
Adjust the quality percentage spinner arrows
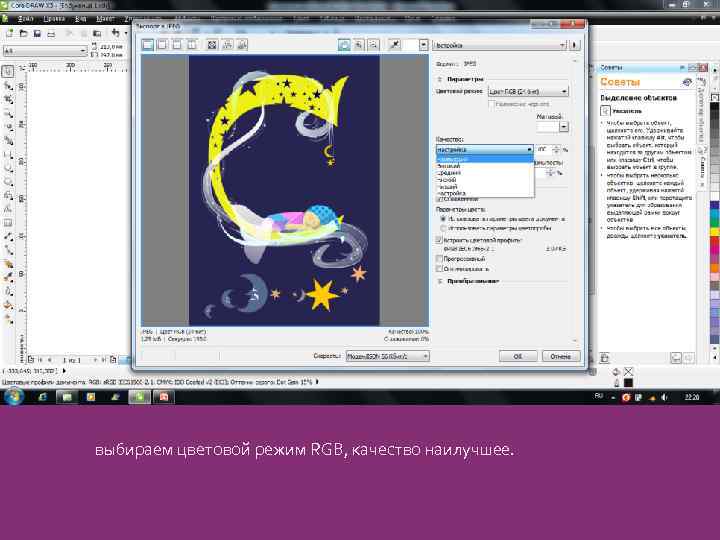click(x=557, y=150)
